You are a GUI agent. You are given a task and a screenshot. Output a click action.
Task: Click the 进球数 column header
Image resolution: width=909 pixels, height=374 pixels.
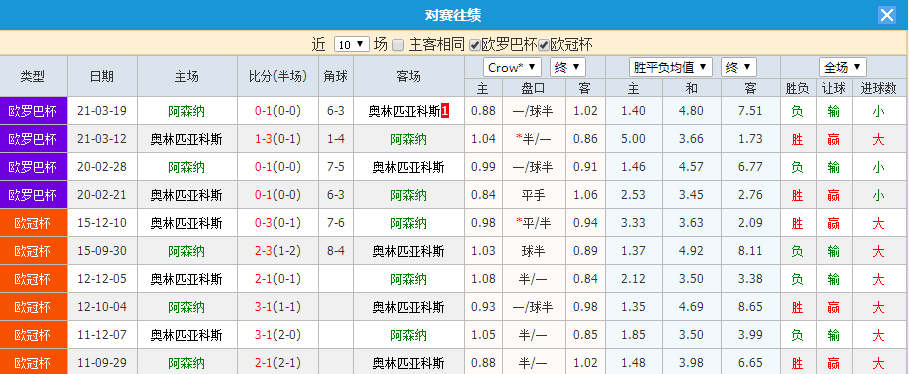point(878,88)
